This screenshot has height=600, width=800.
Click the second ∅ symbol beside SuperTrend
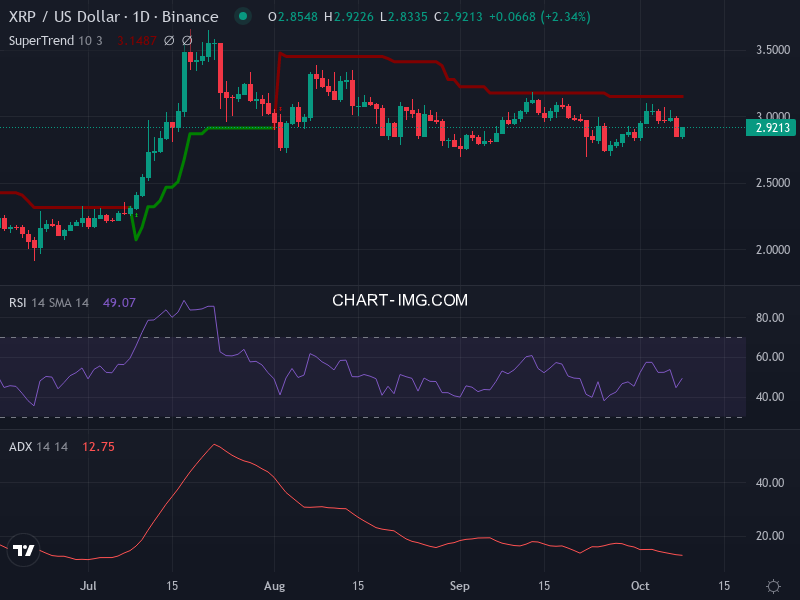186,40
